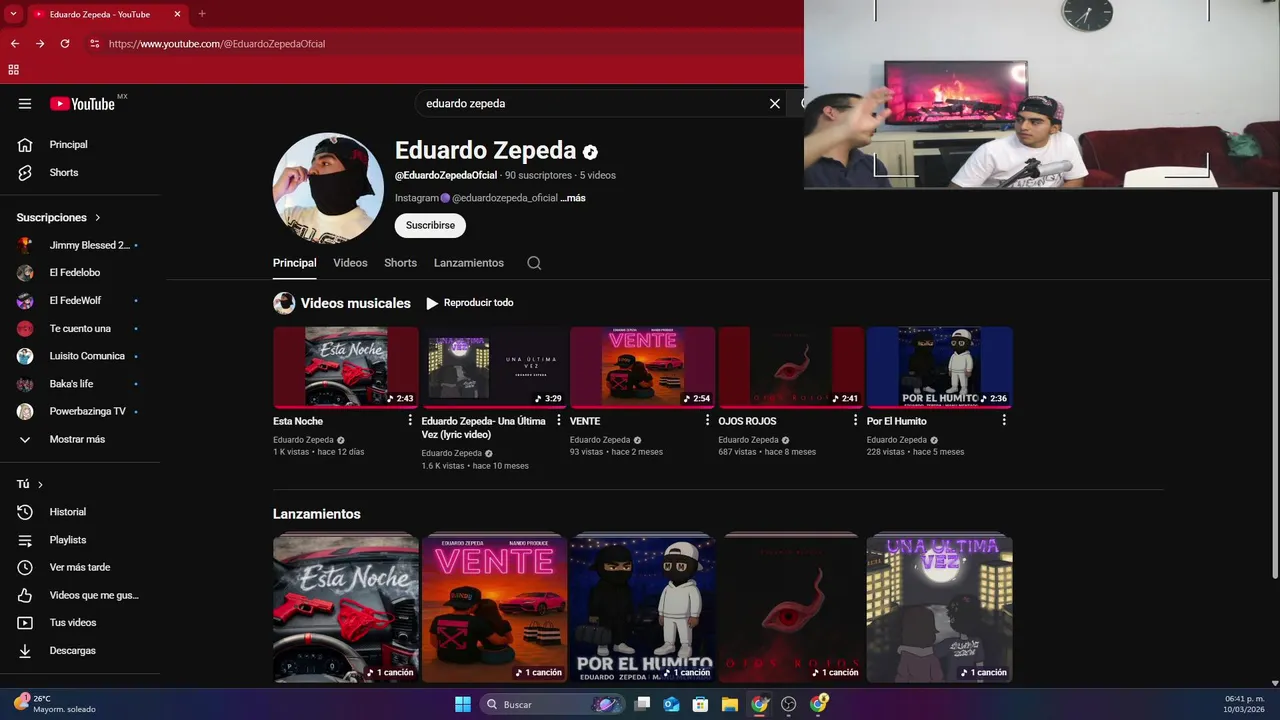Image resolution: width=1280 pixels, height=720 pixels.
Task: Switch to the Videos channel tab
Action: [x=350, y=263]
